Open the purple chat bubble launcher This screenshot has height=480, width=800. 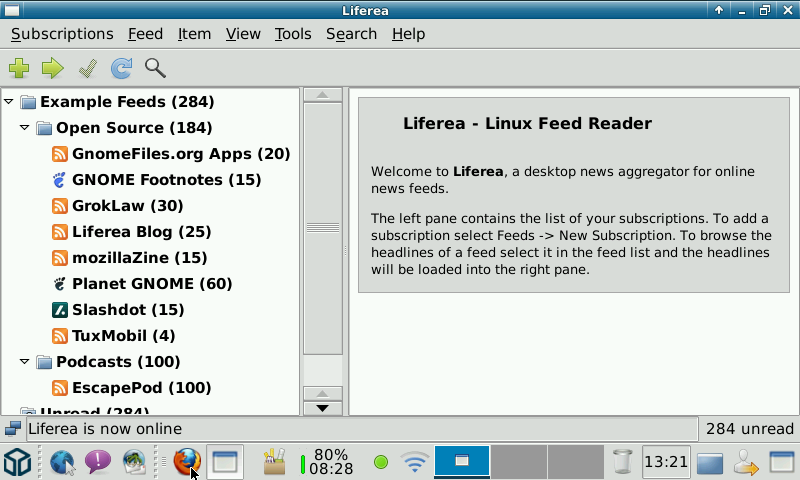[97, 462]
